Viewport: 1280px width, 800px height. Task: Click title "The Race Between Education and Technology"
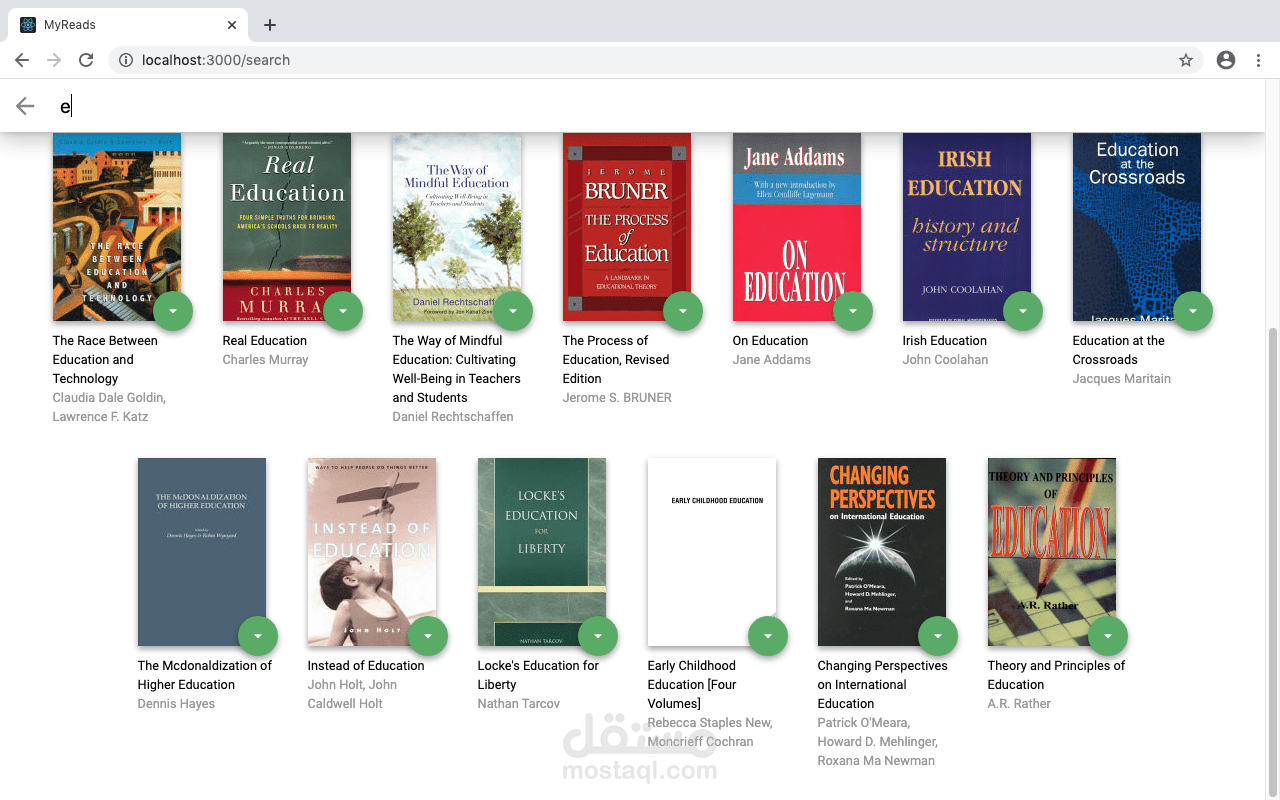(105, 359)
